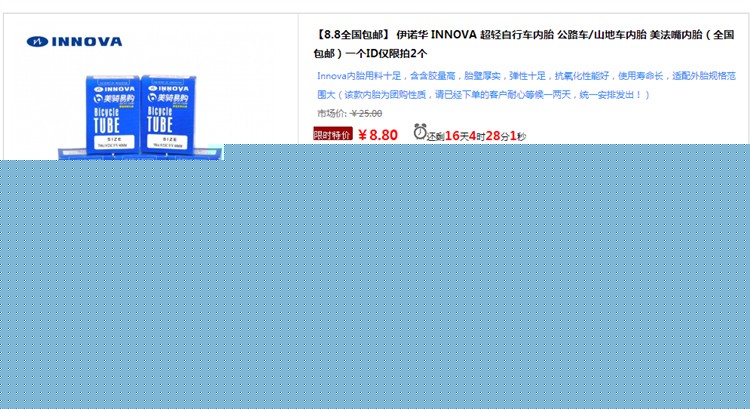Open the INNOVA inner tube product title link
750x409 pixels.
click(524, 44)
